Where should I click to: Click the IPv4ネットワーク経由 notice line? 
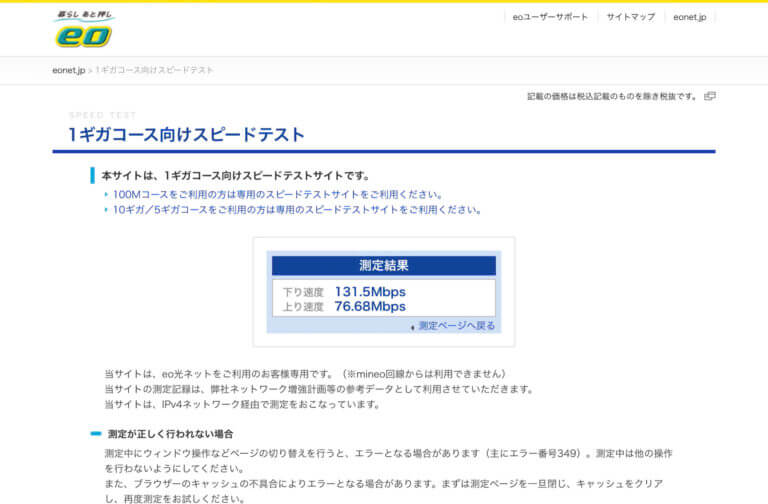tap(242, 404)
